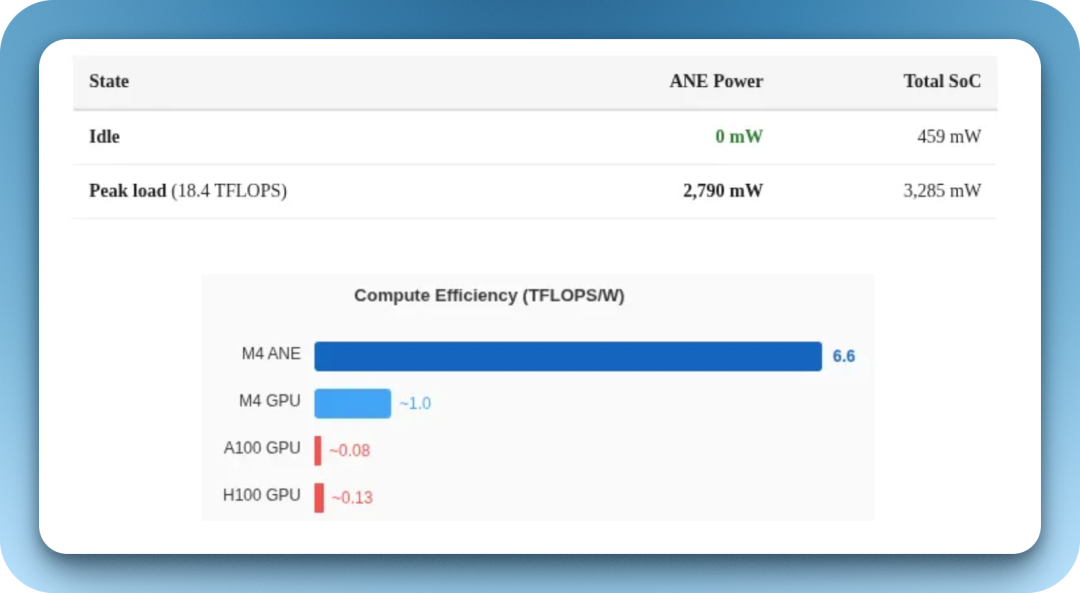The height and width of the screenshot is (593, 1080).
Task: Click the "6.6" efficiency value
Action: pyautogui.click(x=844, y=356)
